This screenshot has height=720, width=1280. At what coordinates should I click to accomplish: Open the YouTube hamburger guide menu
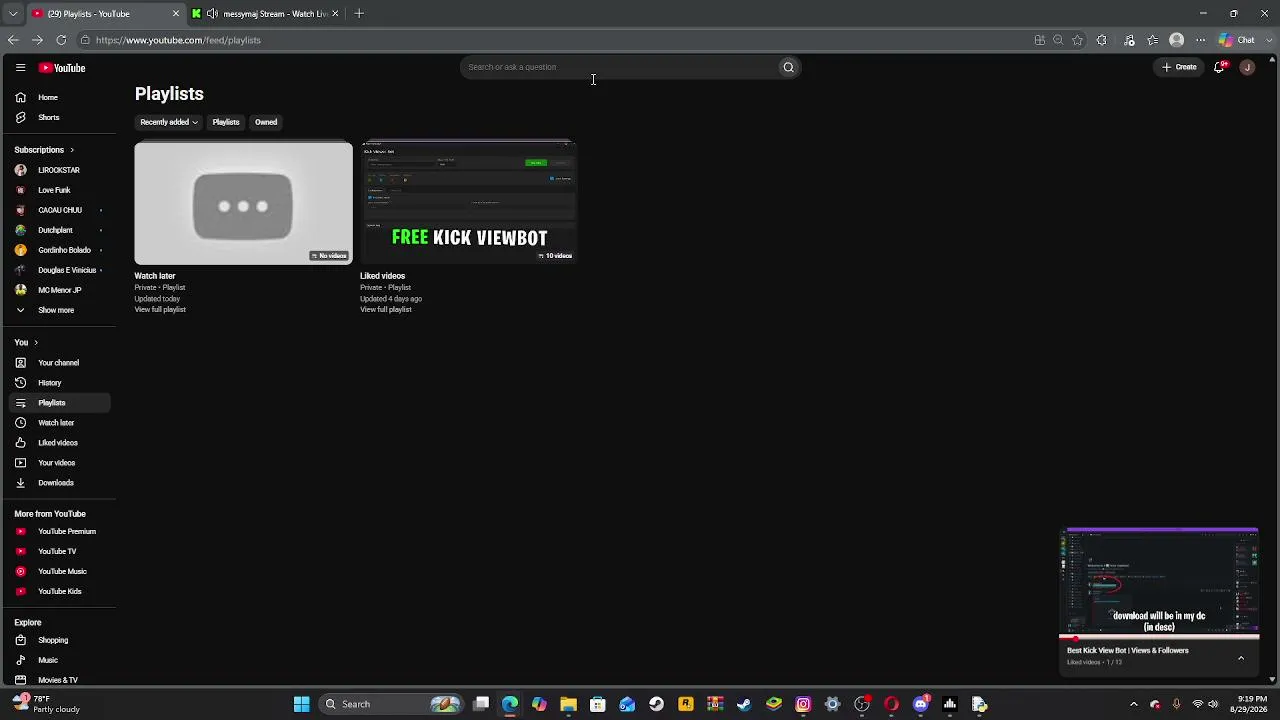point(20,68)
